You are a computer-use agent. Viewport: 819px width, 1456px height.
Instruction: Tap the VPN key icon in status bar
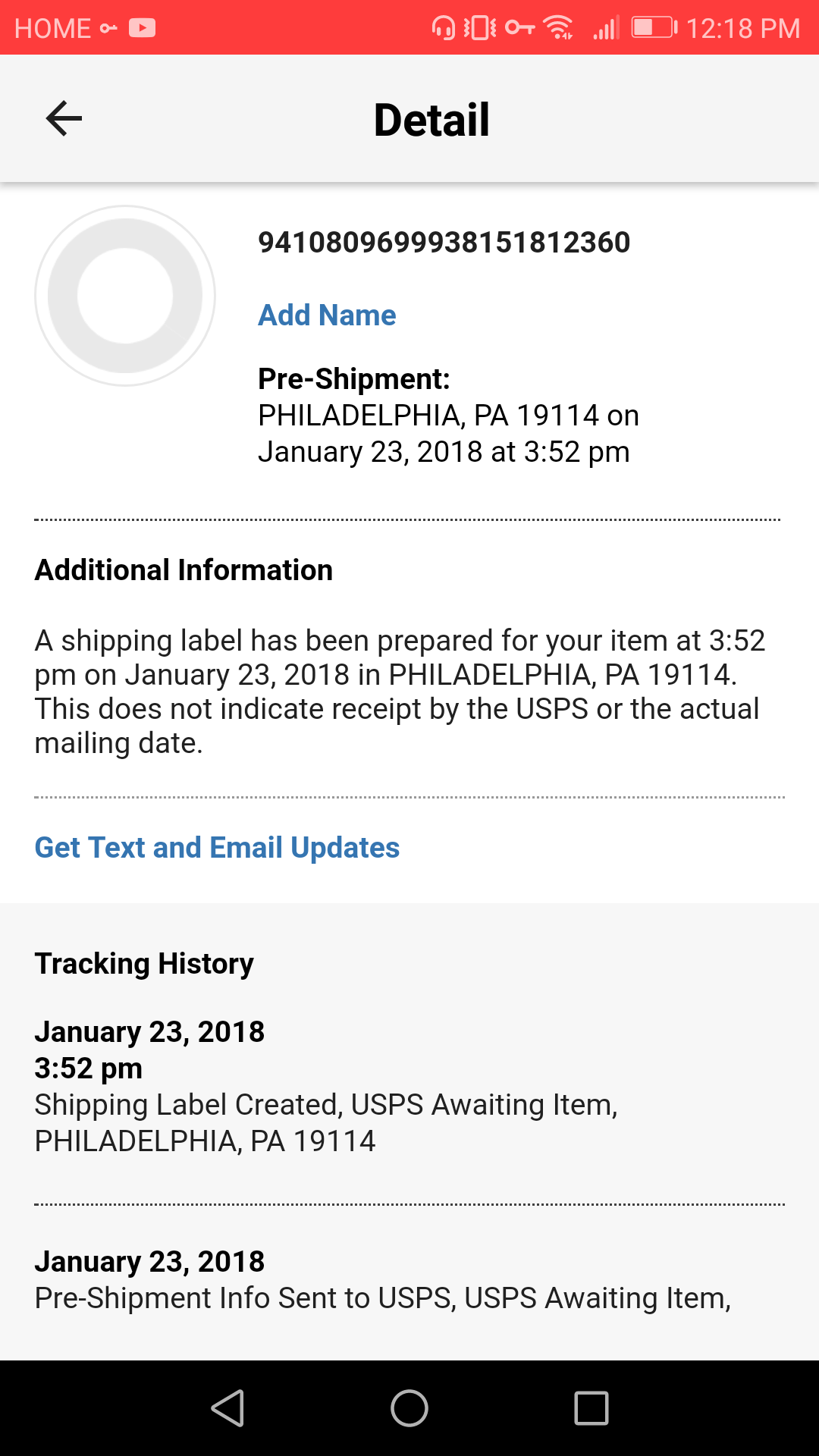coord(519,27)
